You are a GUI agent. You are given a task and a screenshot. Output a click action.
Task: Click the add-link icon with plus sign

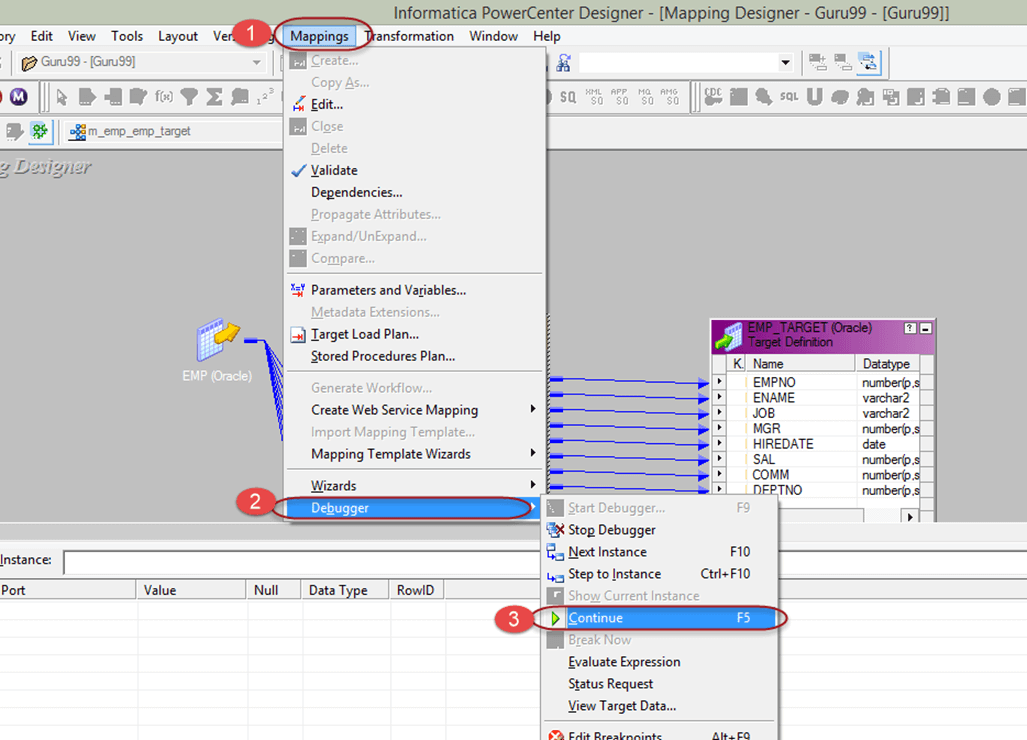pos(817,62)
